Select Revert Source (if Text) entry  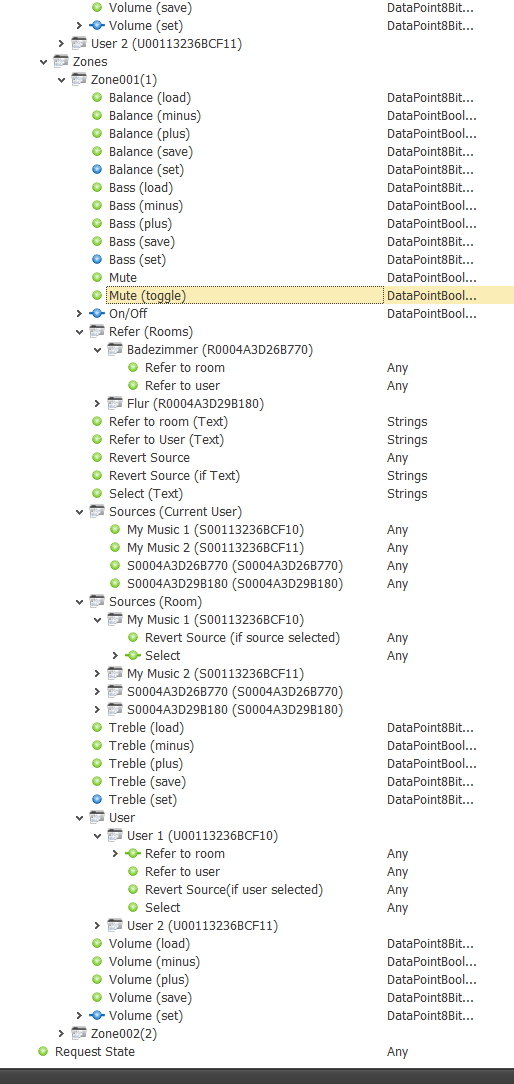[x=174, y=475]
